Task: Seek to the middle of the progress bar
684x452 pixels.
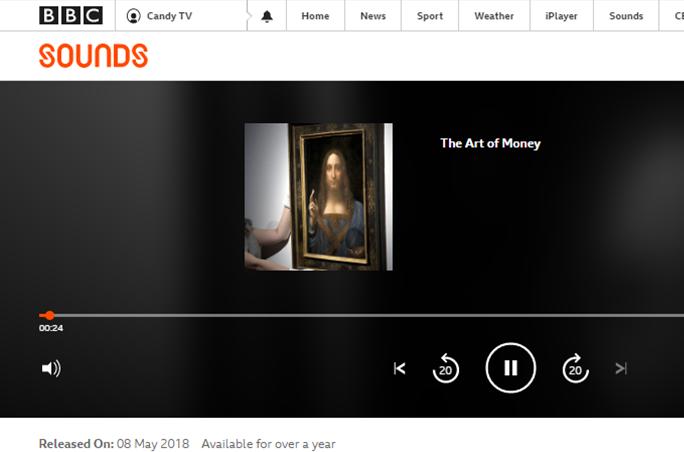Action: tap(361, 315)
